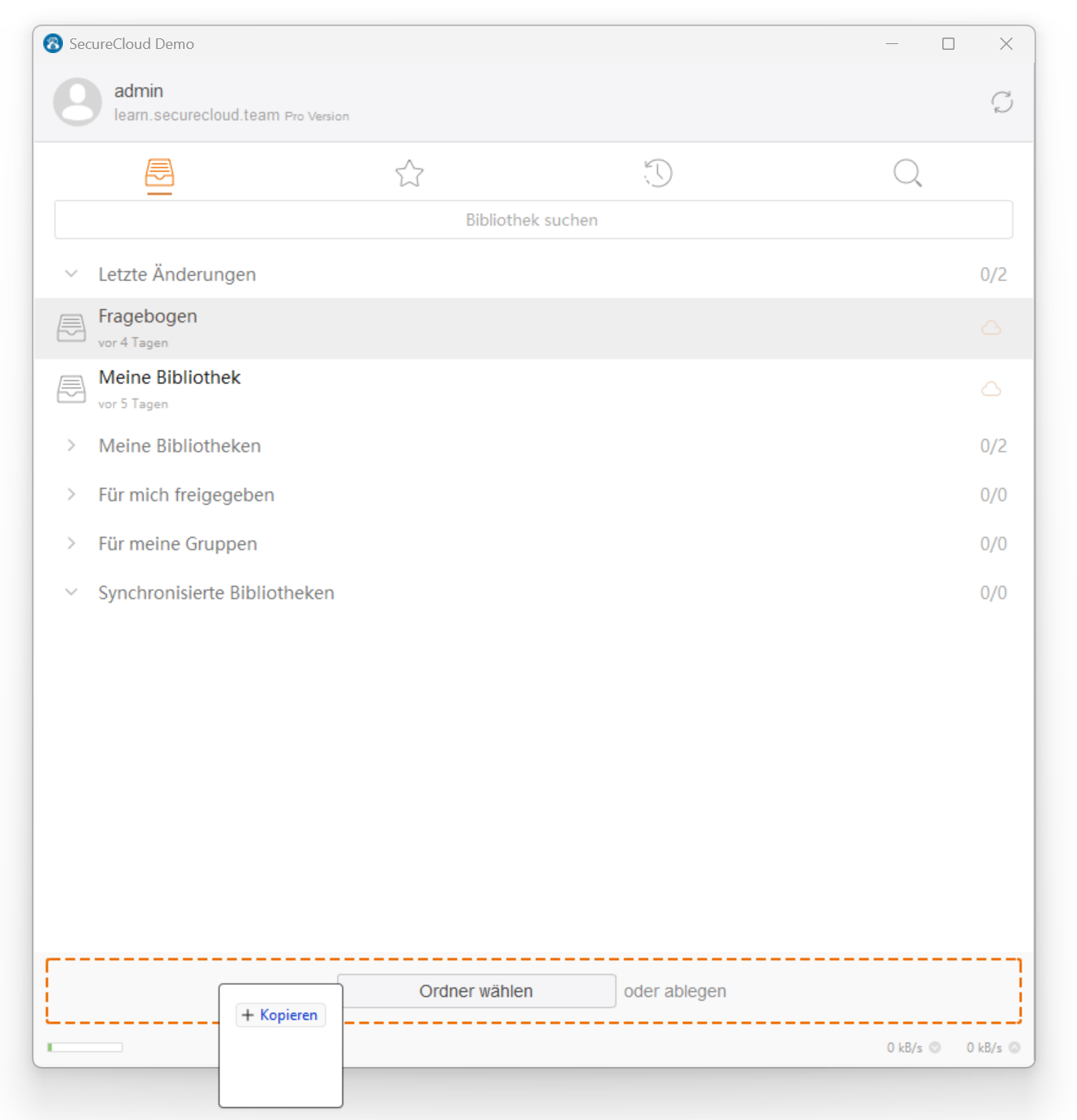
Task: Collapse the Letzte Änderungen section
Action: [x=71, y=274]
